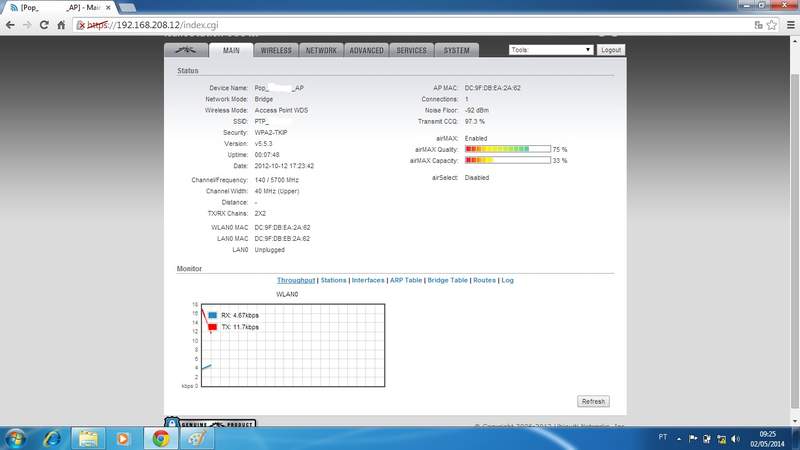Click the Noise Floor value -92 dBm

pos(477,110)
